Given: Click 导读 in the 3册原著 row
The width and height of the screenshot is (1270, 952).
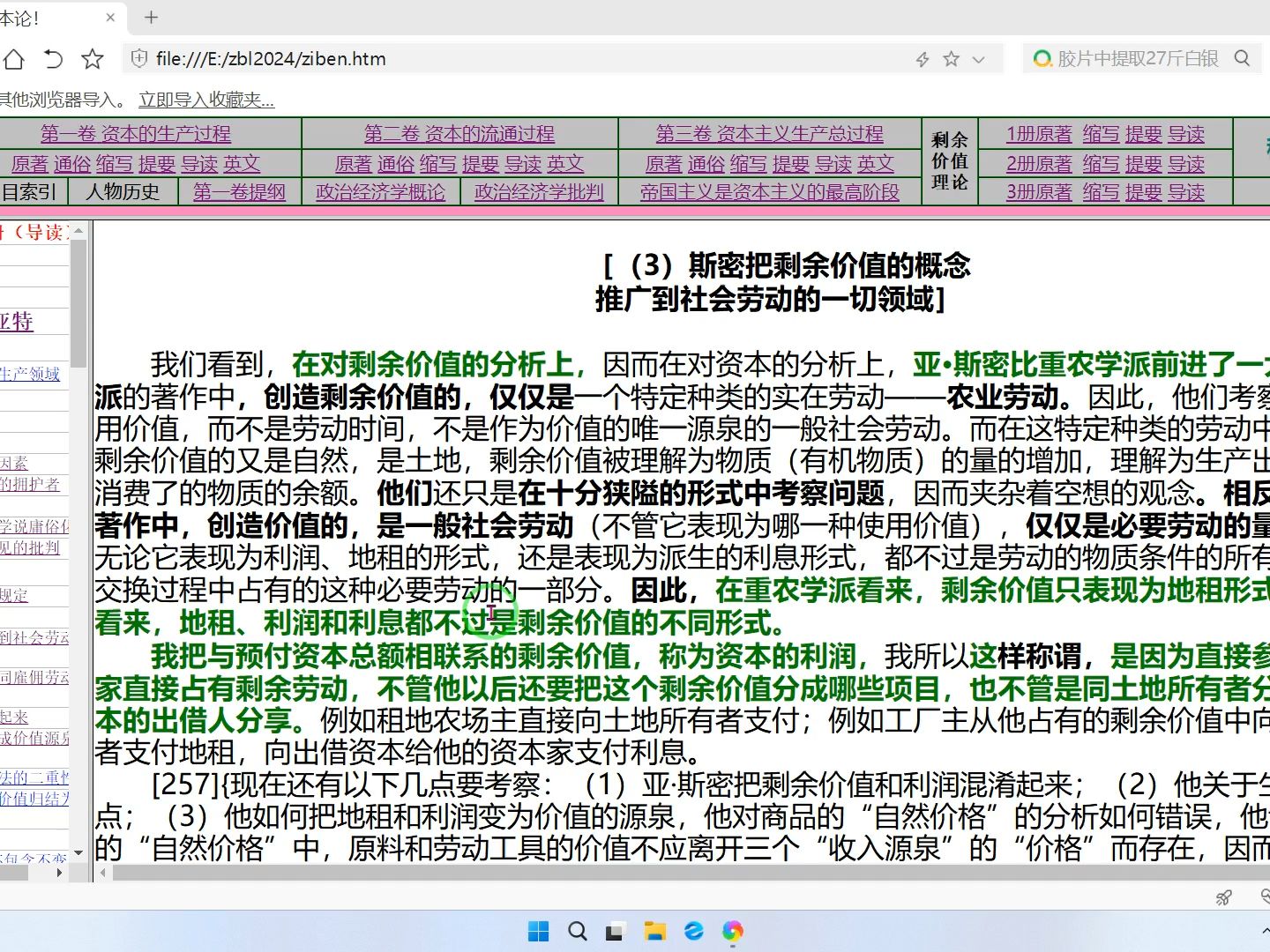Looking at the screenshot, I should click(1186, 192).
